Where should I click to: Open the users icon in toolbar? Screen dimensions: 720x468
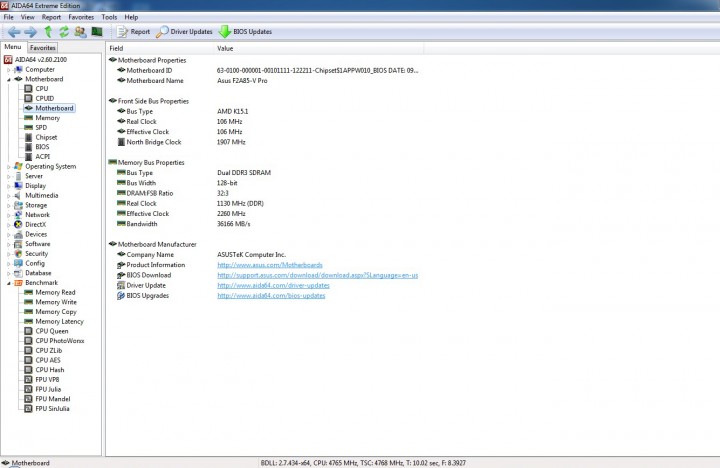(x=80, y=32)
